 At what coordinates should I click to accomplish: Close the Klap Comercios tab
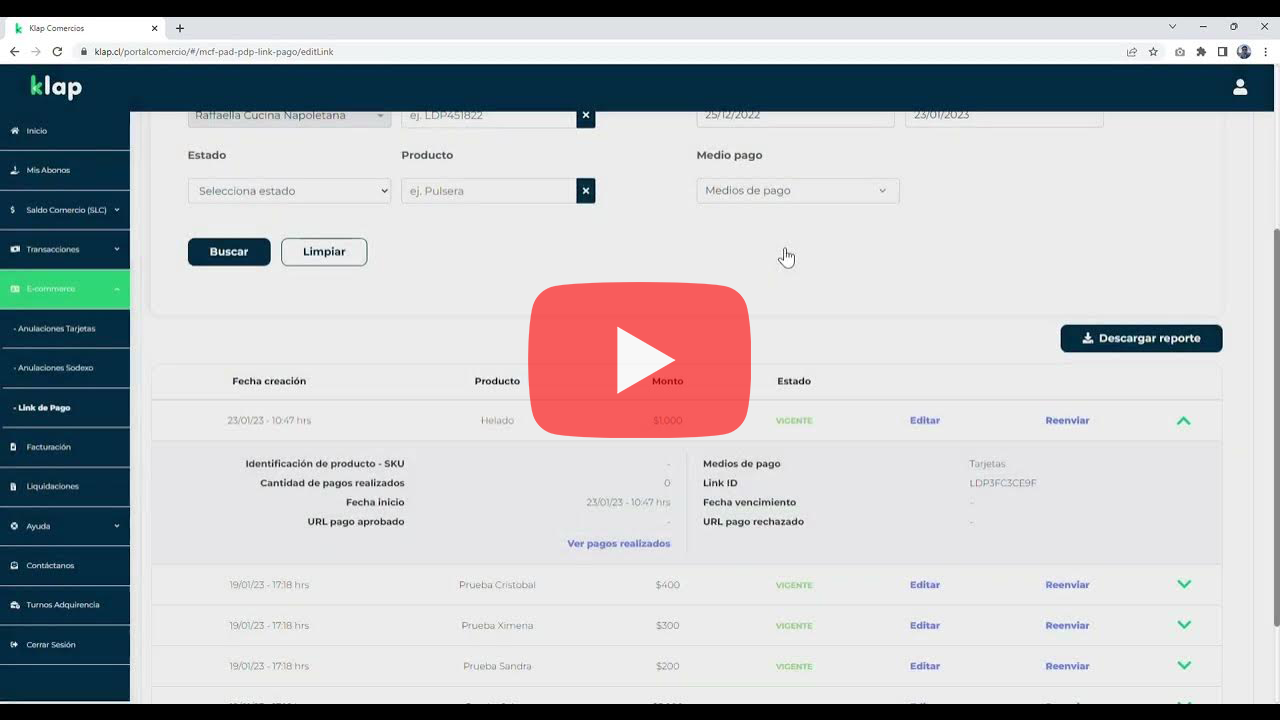pyautogui.click(x=153, y=28)
